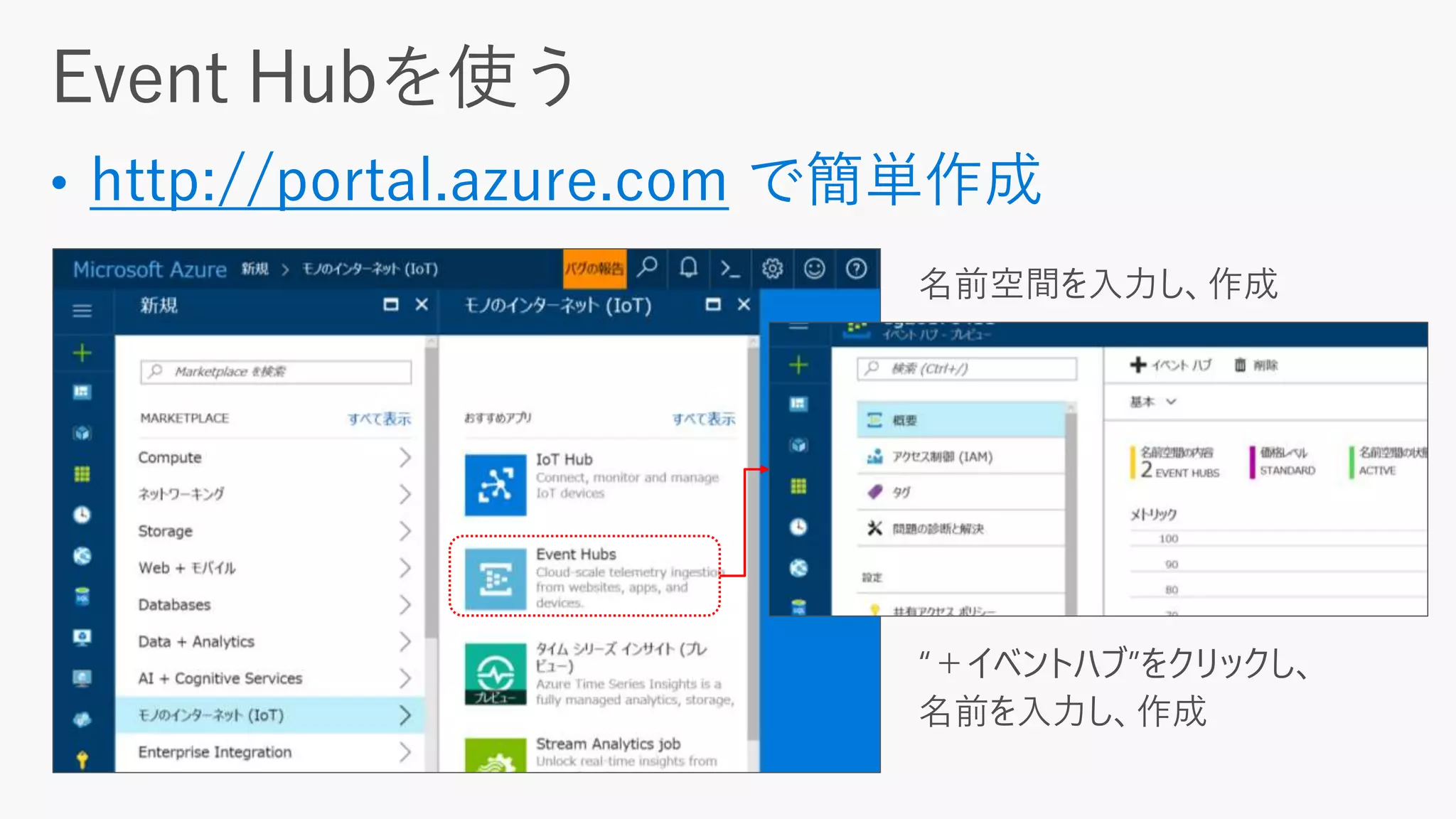Launch Cloud Shell from the top bar
Viewport: 1456px width, 819px height.
tap(730, 269)
